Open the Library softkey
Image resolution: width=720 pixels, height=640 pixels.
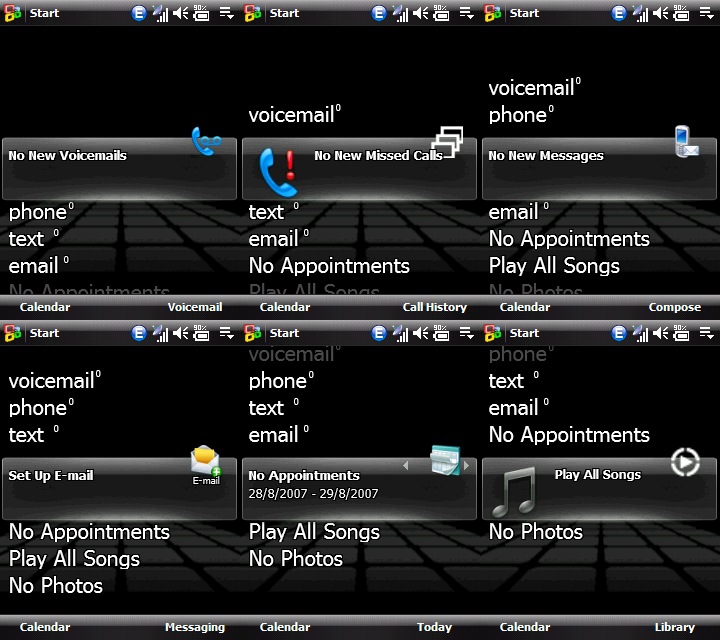[674, 627]
